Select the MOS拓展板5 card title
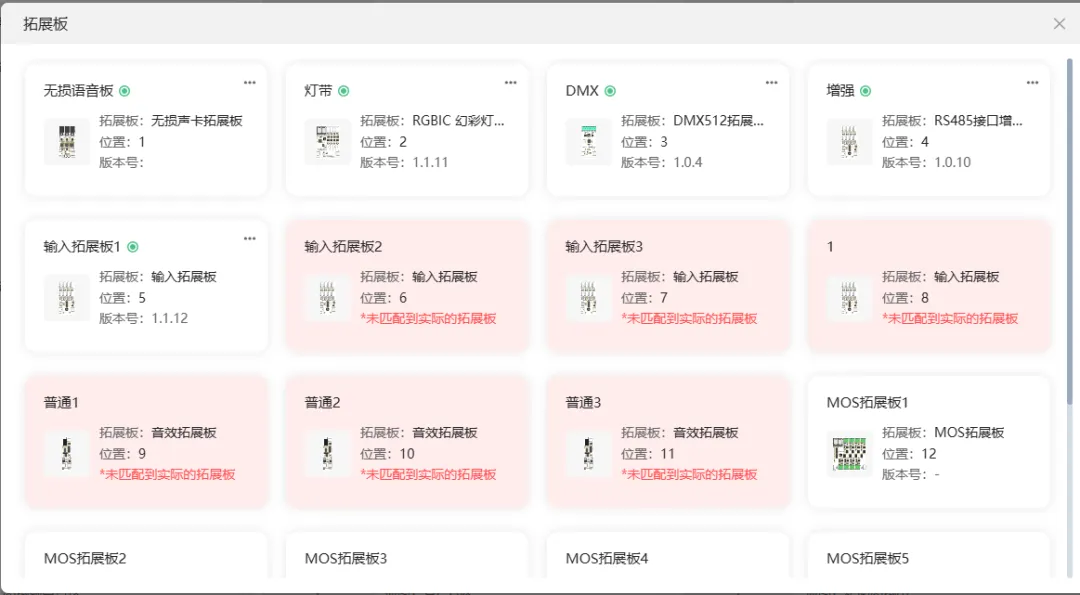The image size is (1080, 595). [x=868, y=559]
